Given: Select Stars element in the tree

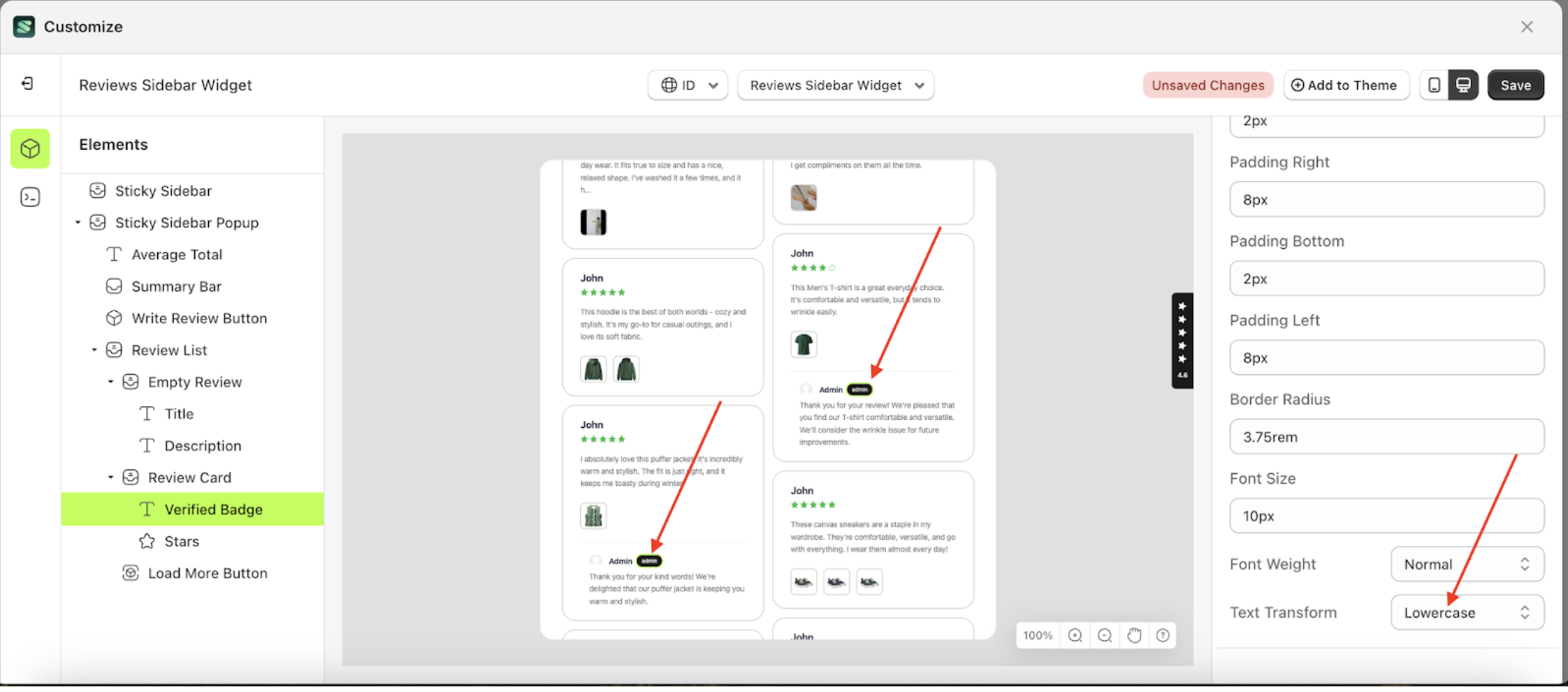Looking at the screenshot, I should pyautogui.click(x=182, y=541).
